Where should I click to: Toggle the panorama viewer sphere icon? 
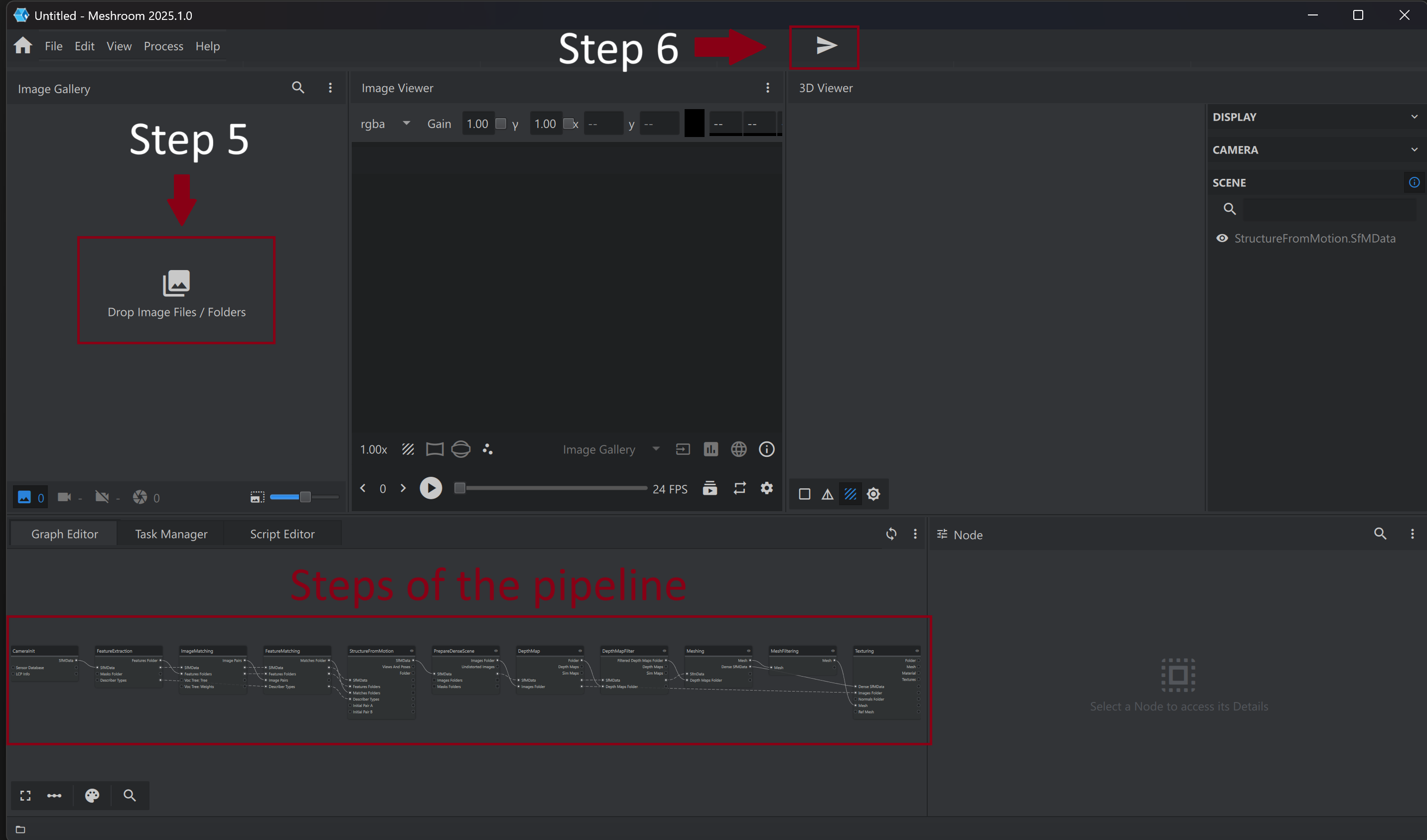pyautogui.click(x=460, y=450)
